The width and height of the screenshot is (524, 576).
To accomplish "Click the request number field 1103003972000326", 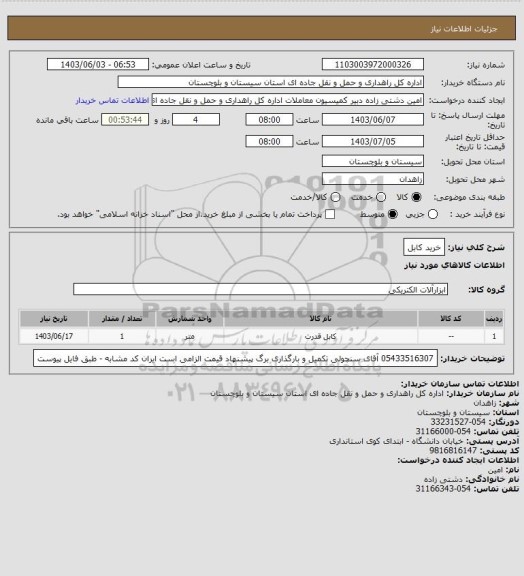I will pyautogui.click(x=373, y=64).
